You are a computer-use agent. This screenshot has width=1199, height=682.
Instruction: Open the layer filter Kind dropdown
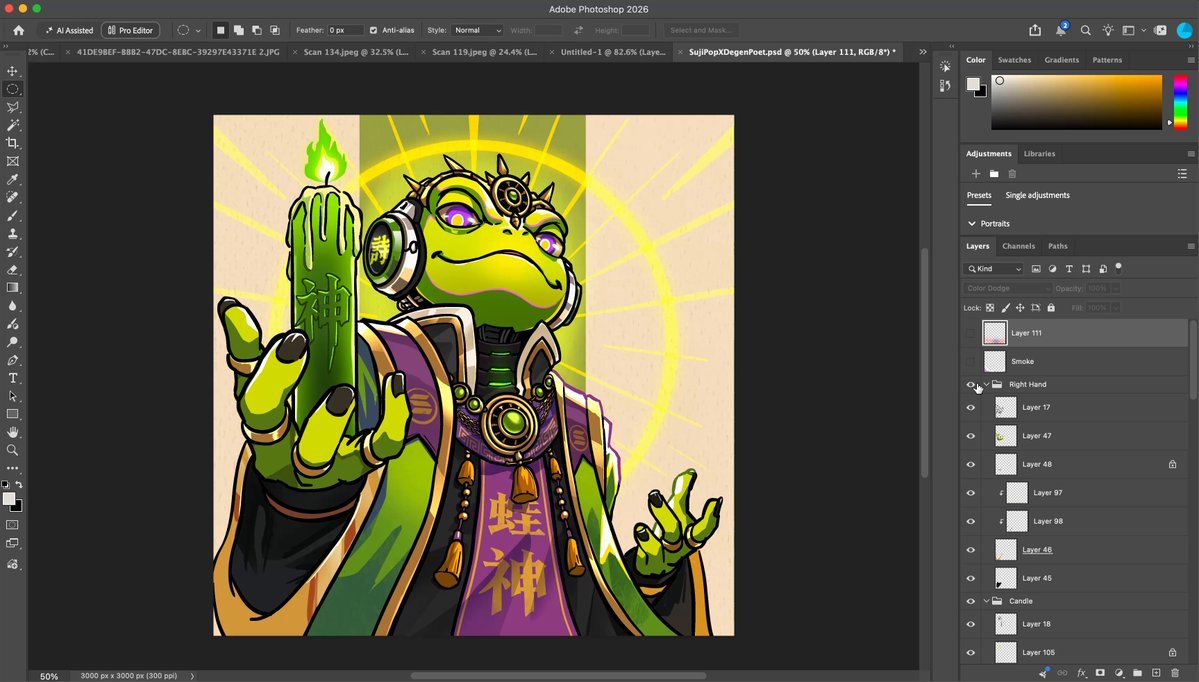point(993,269)
